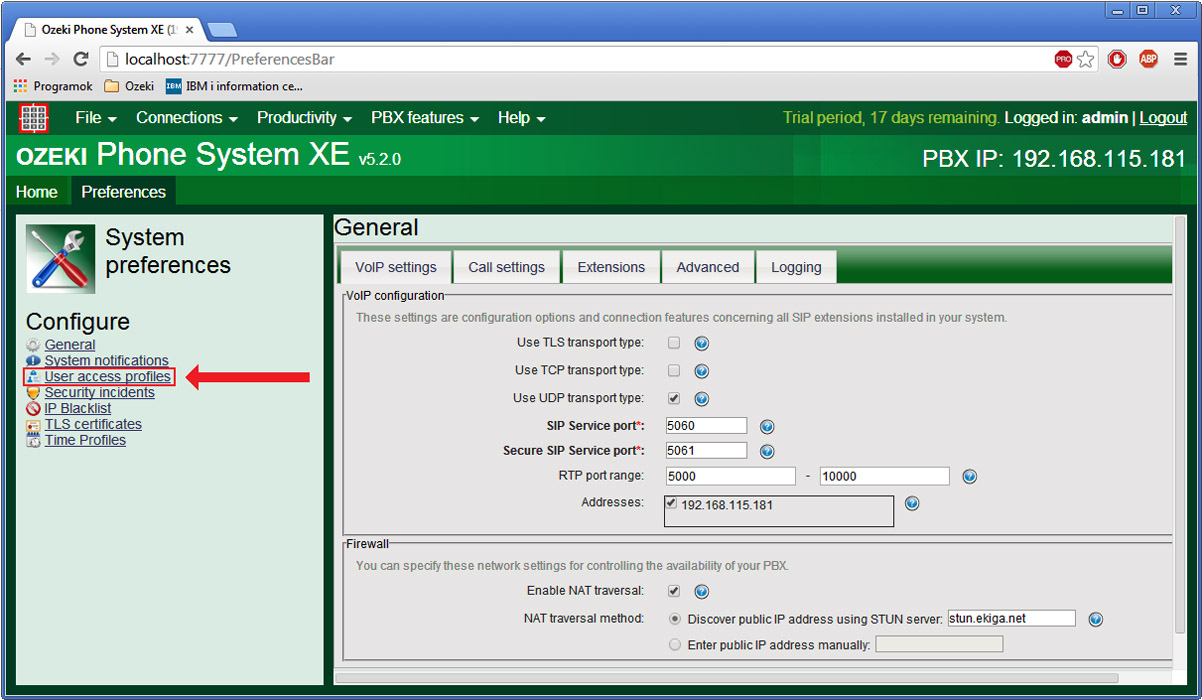Viewport: 1202px width, 700px height.
Task: Click the RTP range end field 10000
Action: 884,476
